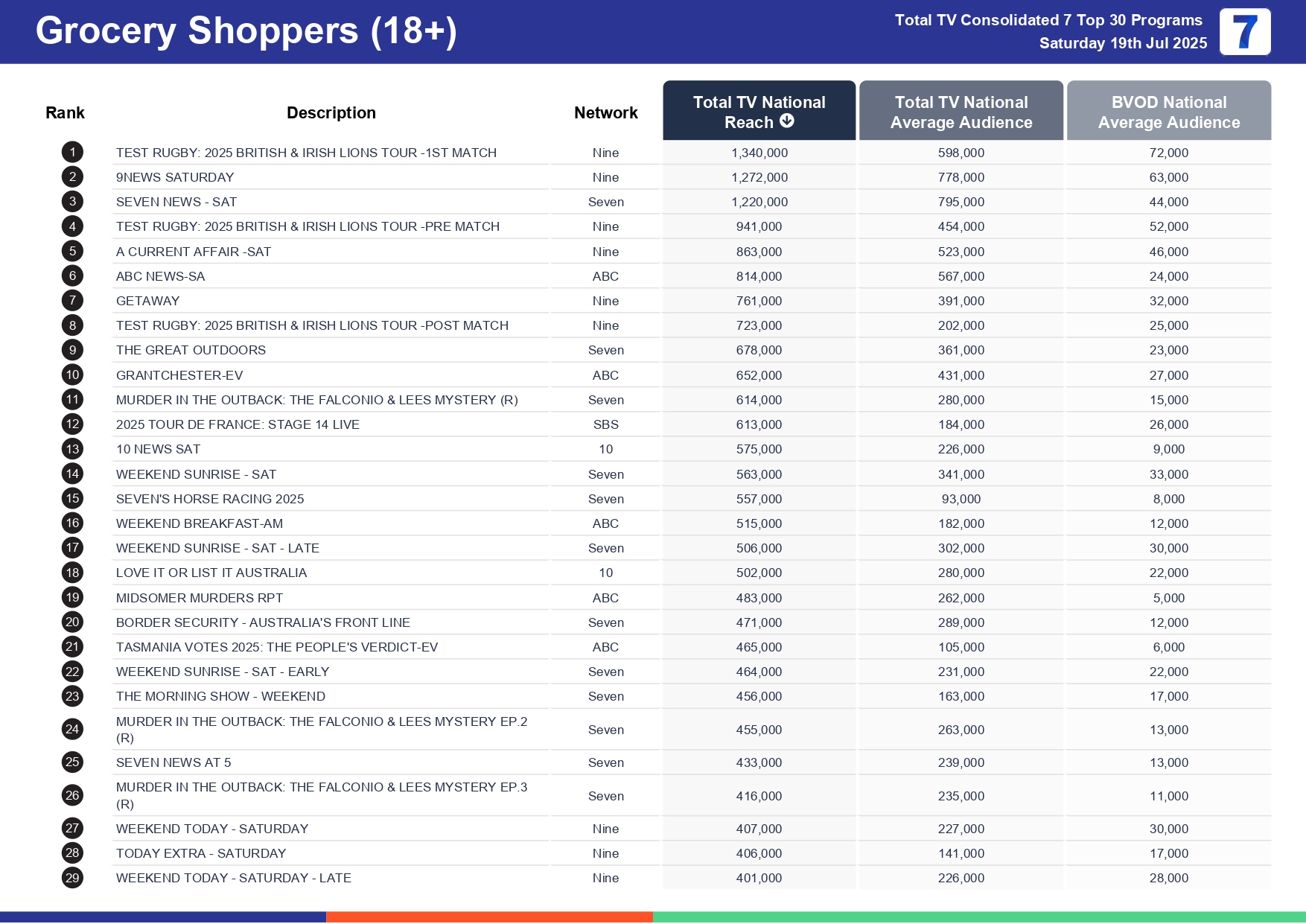The image size is (1306, 924).
Task: Click the rank 15 circle badge
Action: point(72,499)
